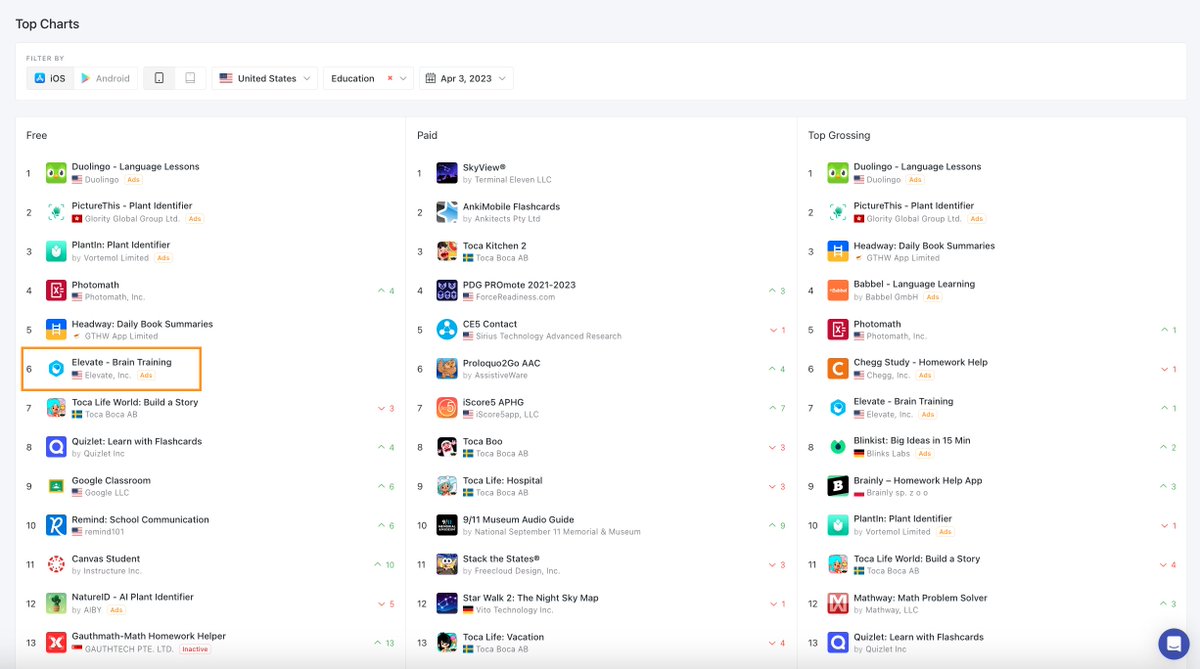Open Toca Life: Vacation app page
This screenshot has width=1200, height=669.
coord(503,637)
